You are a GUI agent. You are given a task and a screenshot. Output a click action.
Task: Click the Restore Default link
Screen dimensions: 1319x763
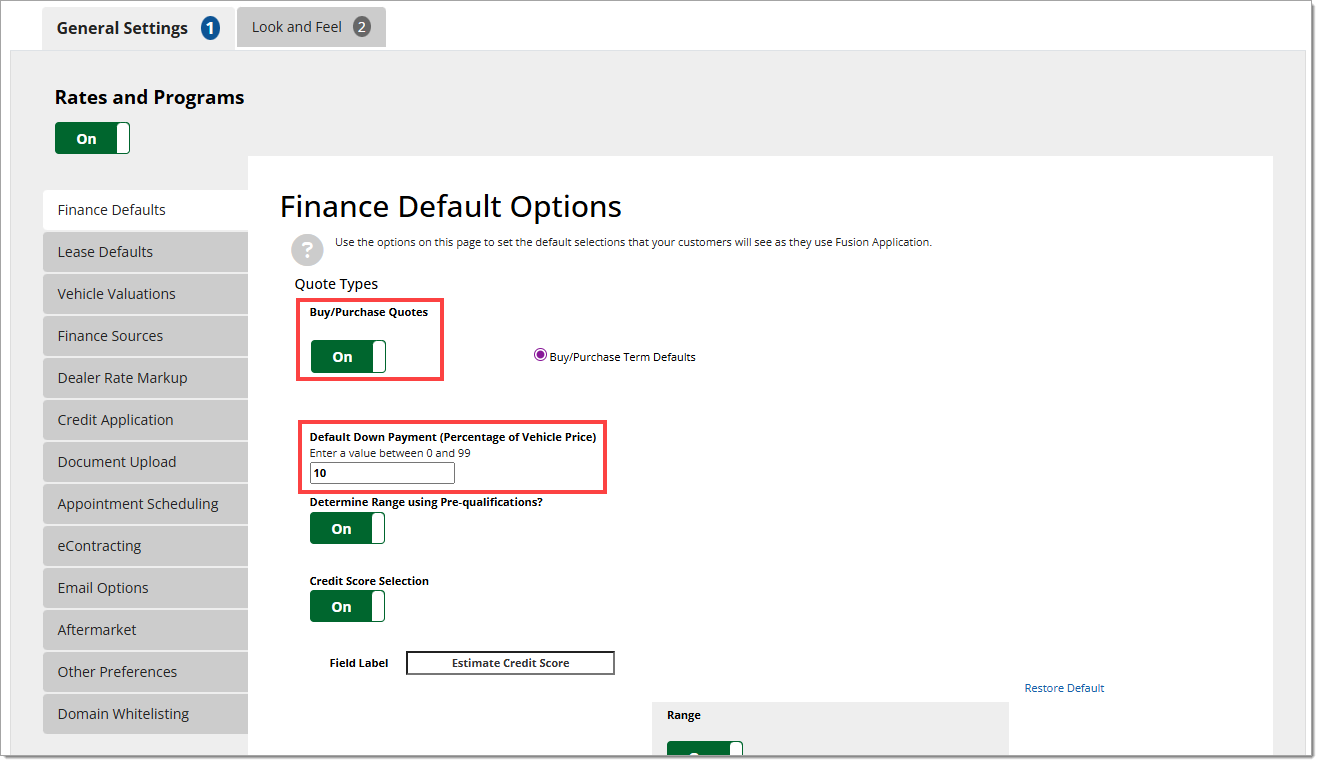[1064, 688]
